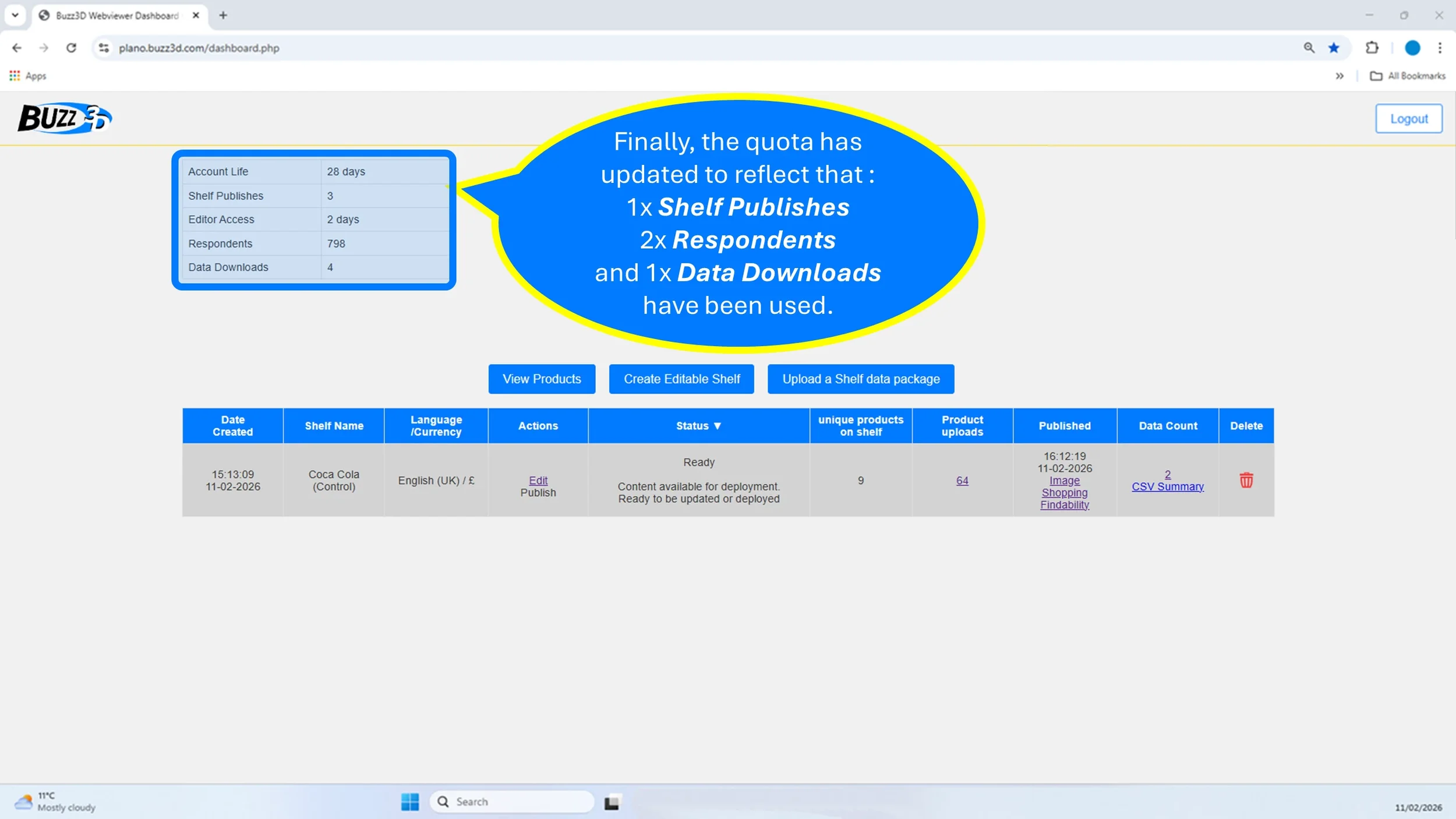Select Buzz3D Webviewer Dashboard tab

[116, 15]
